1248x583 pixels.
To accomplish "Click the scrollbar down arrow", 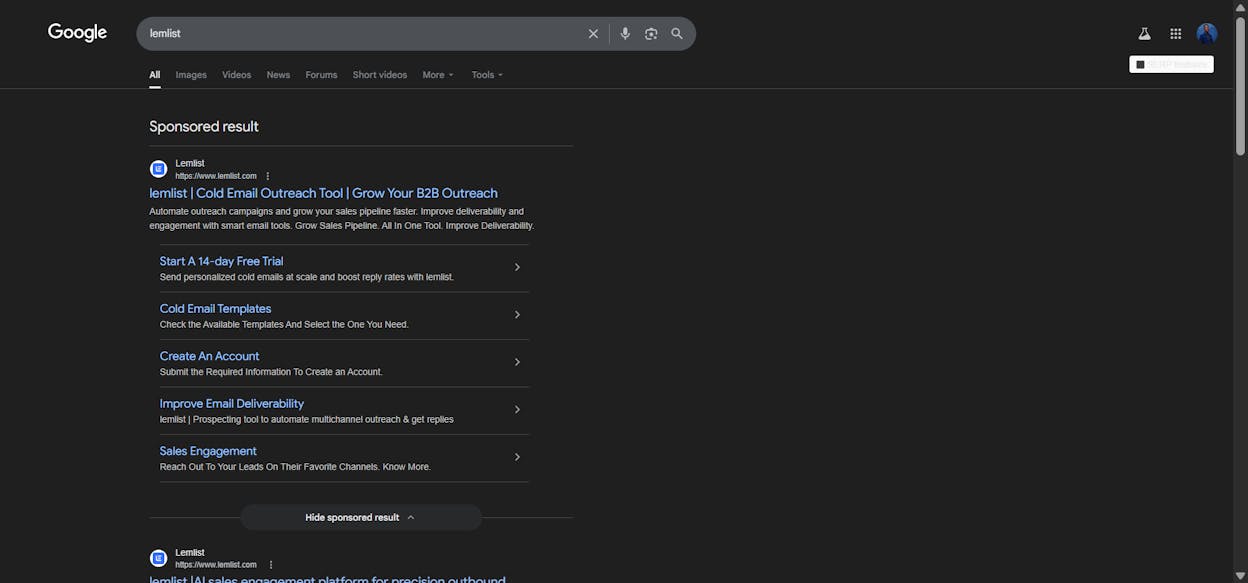I will [x=1241, y=576].
